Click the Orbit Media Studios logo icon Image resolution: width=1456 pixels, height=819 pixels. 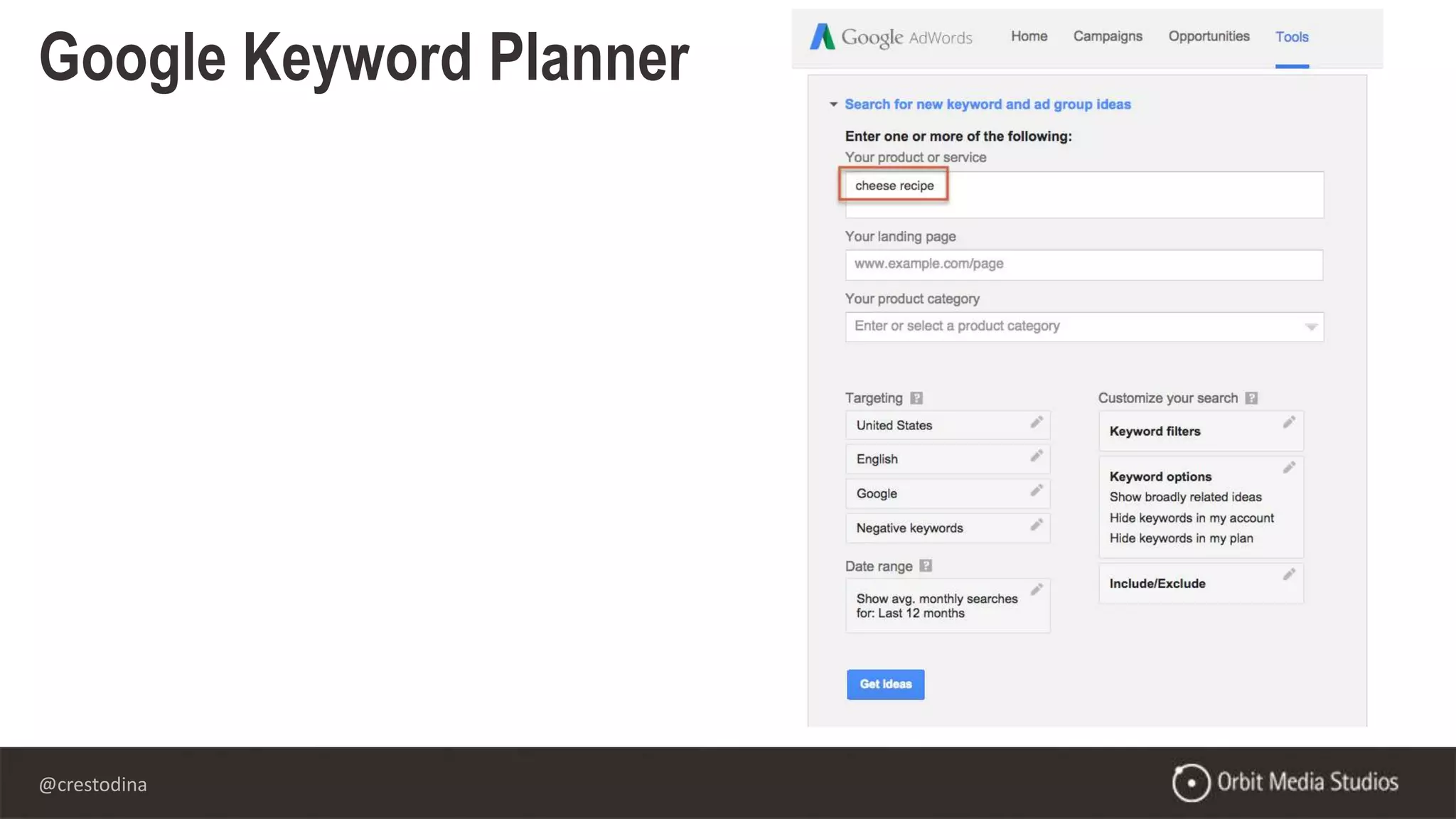[1191, 783]
